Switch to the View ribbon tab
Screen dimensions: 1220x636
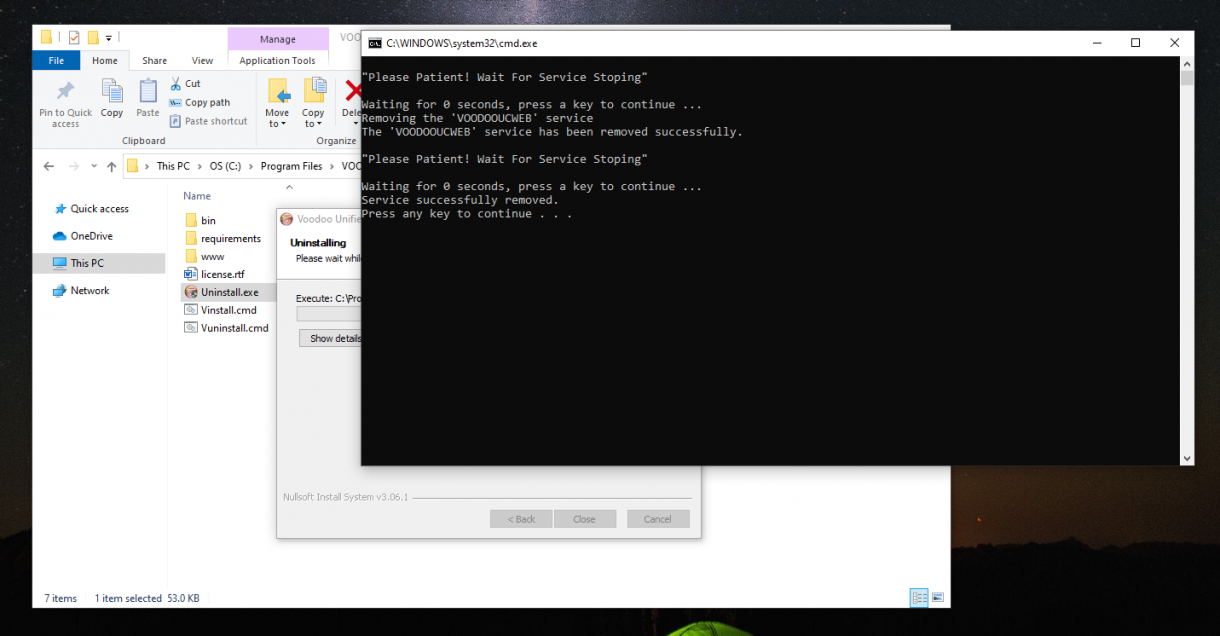202,60
